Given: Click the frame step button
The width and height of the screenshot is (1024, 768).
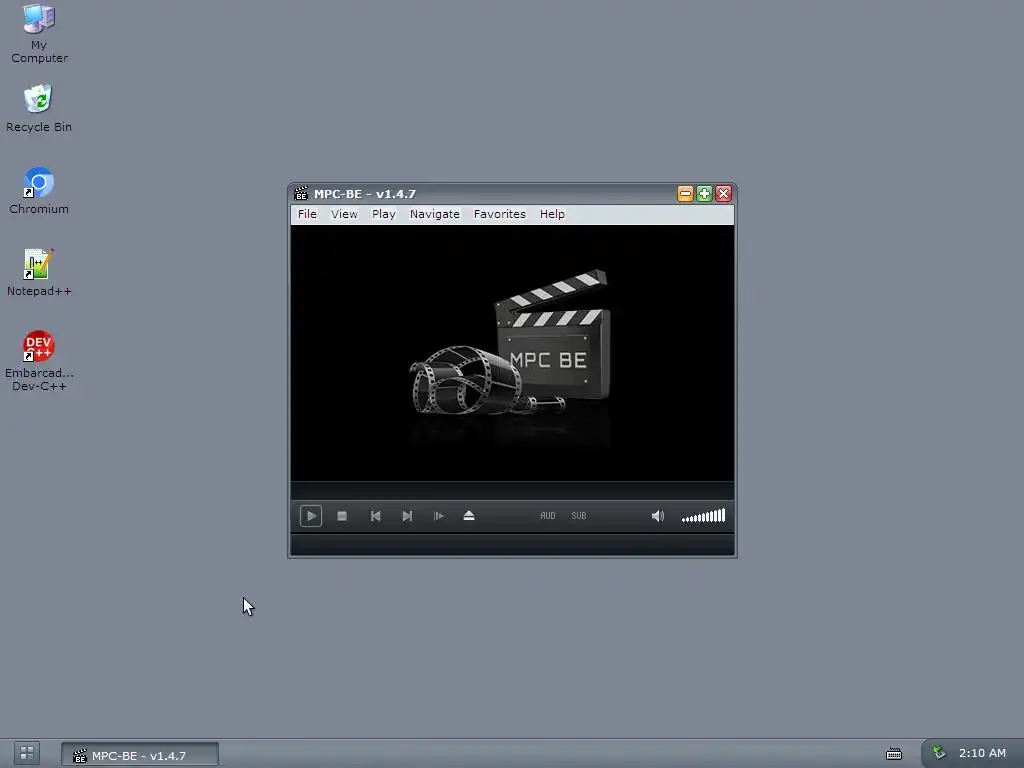Looking at the screenshot, I should click(438, 516).
